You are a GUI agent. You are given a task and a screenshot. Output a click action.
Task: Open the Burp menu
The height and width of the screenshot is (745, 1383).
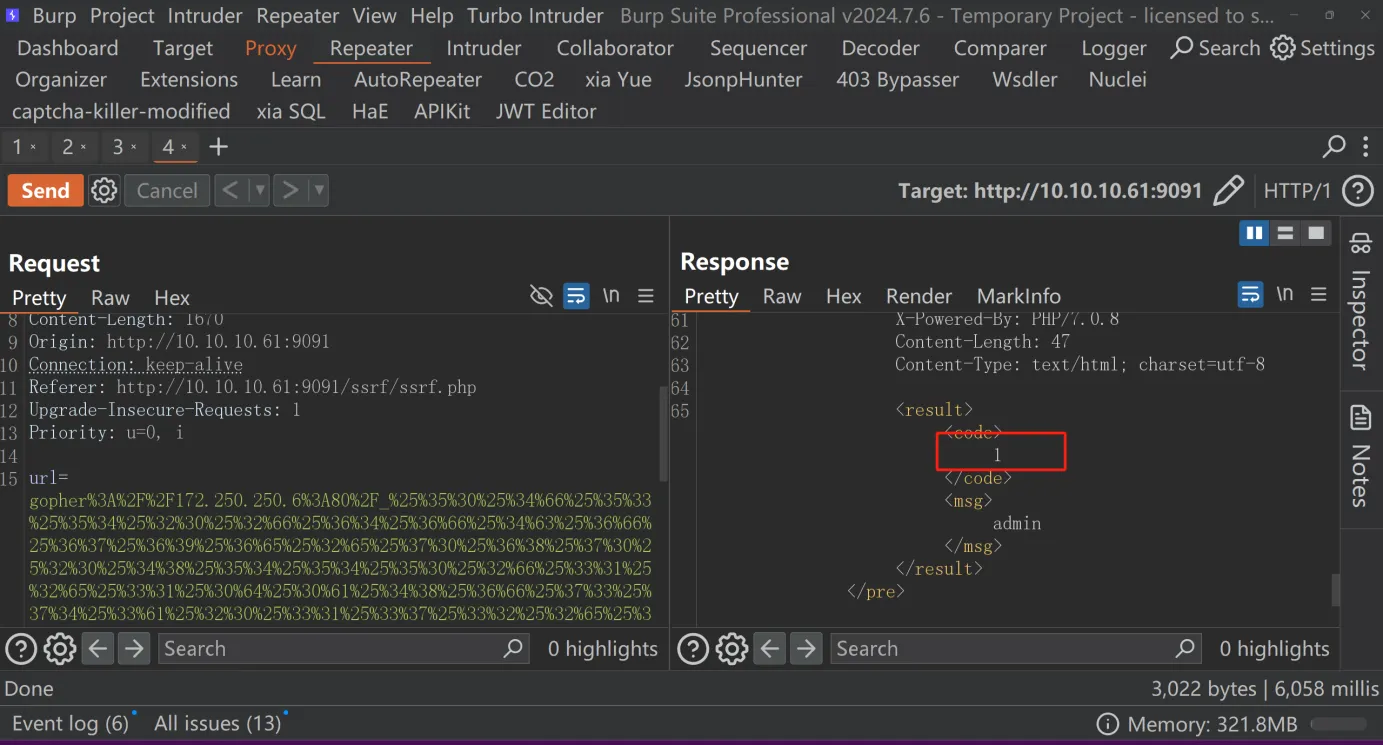(55, 16)
